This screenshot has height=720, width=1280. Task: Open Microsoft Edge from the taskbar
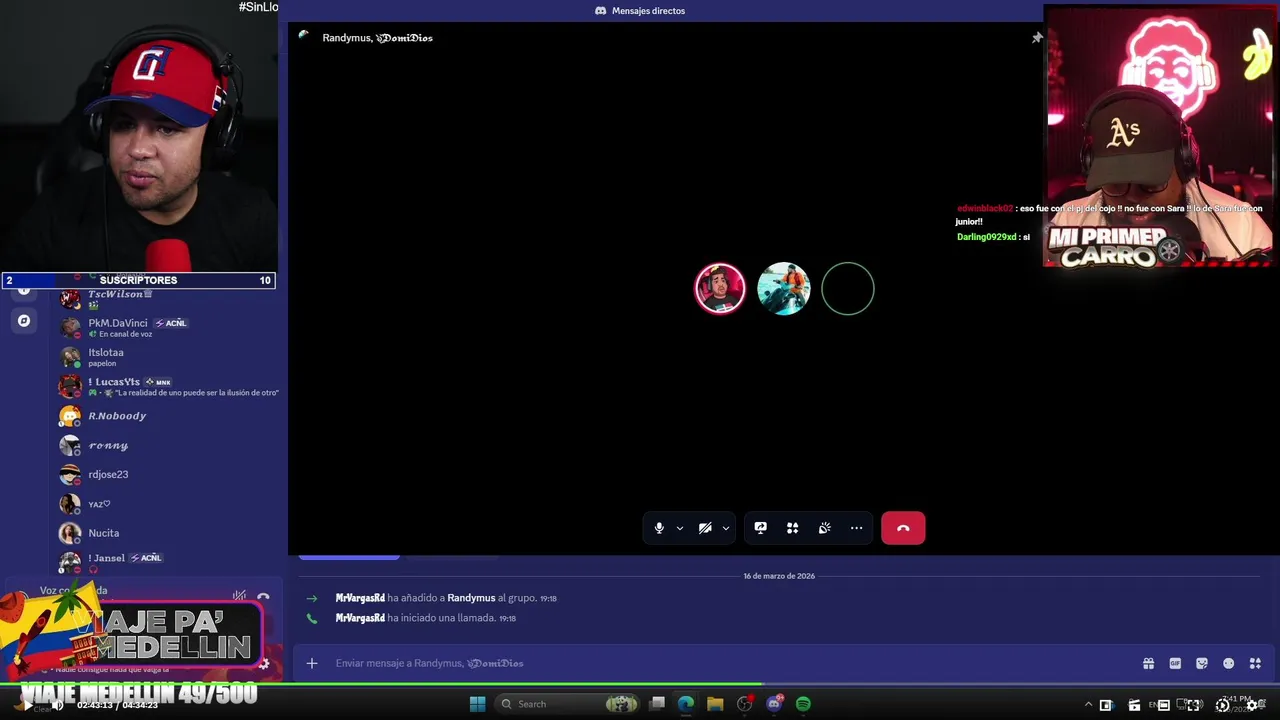coord(686,704)
